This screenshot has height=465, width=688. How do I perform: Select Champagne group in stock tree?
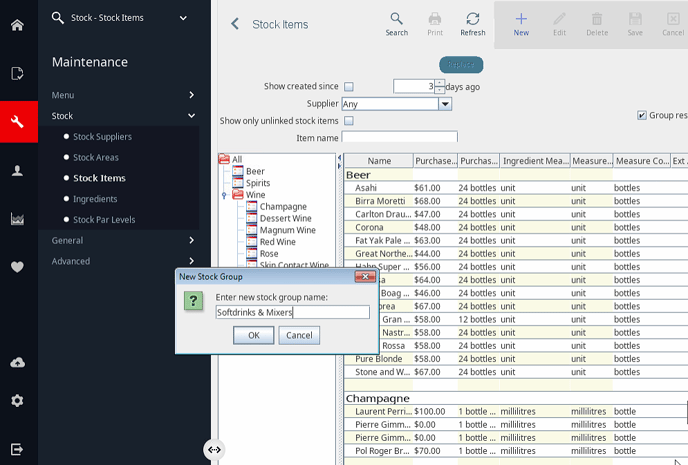[277, 207]
